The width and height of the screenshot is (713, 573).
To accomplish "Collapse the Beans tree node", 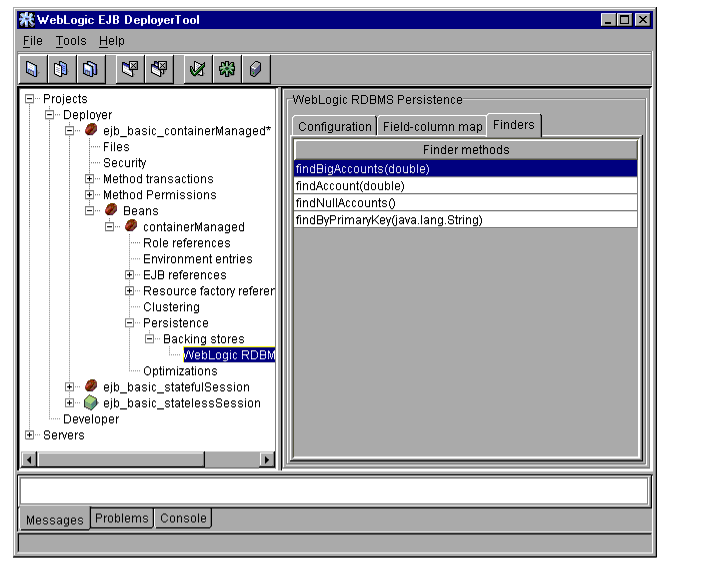I will [x=90, y=211].
